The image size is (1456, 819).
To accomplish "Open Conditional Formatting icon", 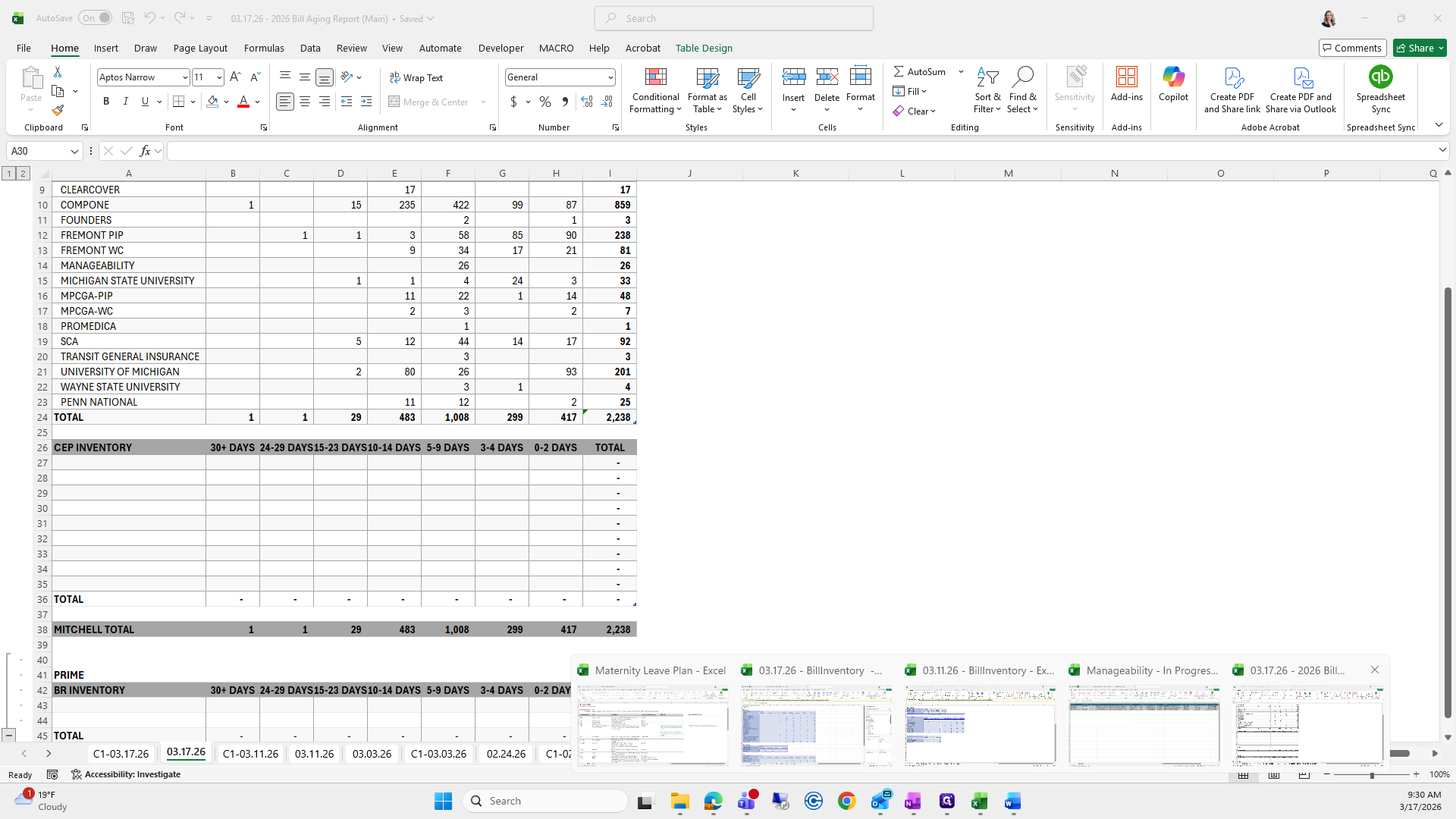I will (x=655, y=77).
